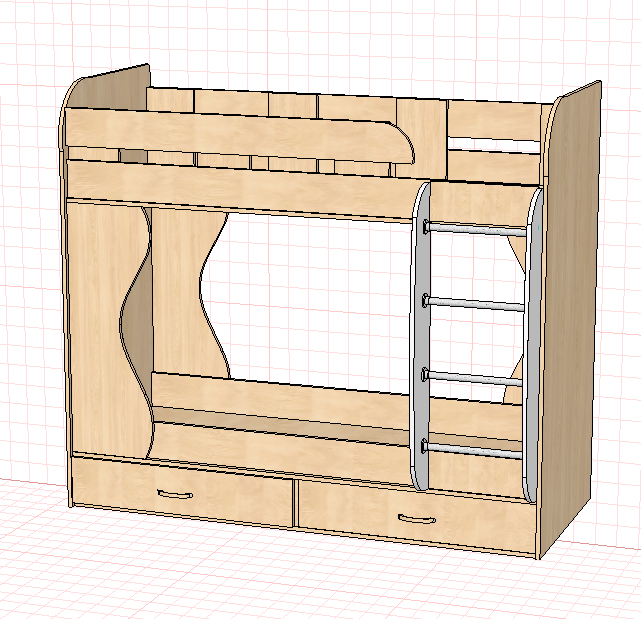The width and height of the screenshot is (641, 619).
Task: Select the right drawer front panel
Action: [417, 516]
